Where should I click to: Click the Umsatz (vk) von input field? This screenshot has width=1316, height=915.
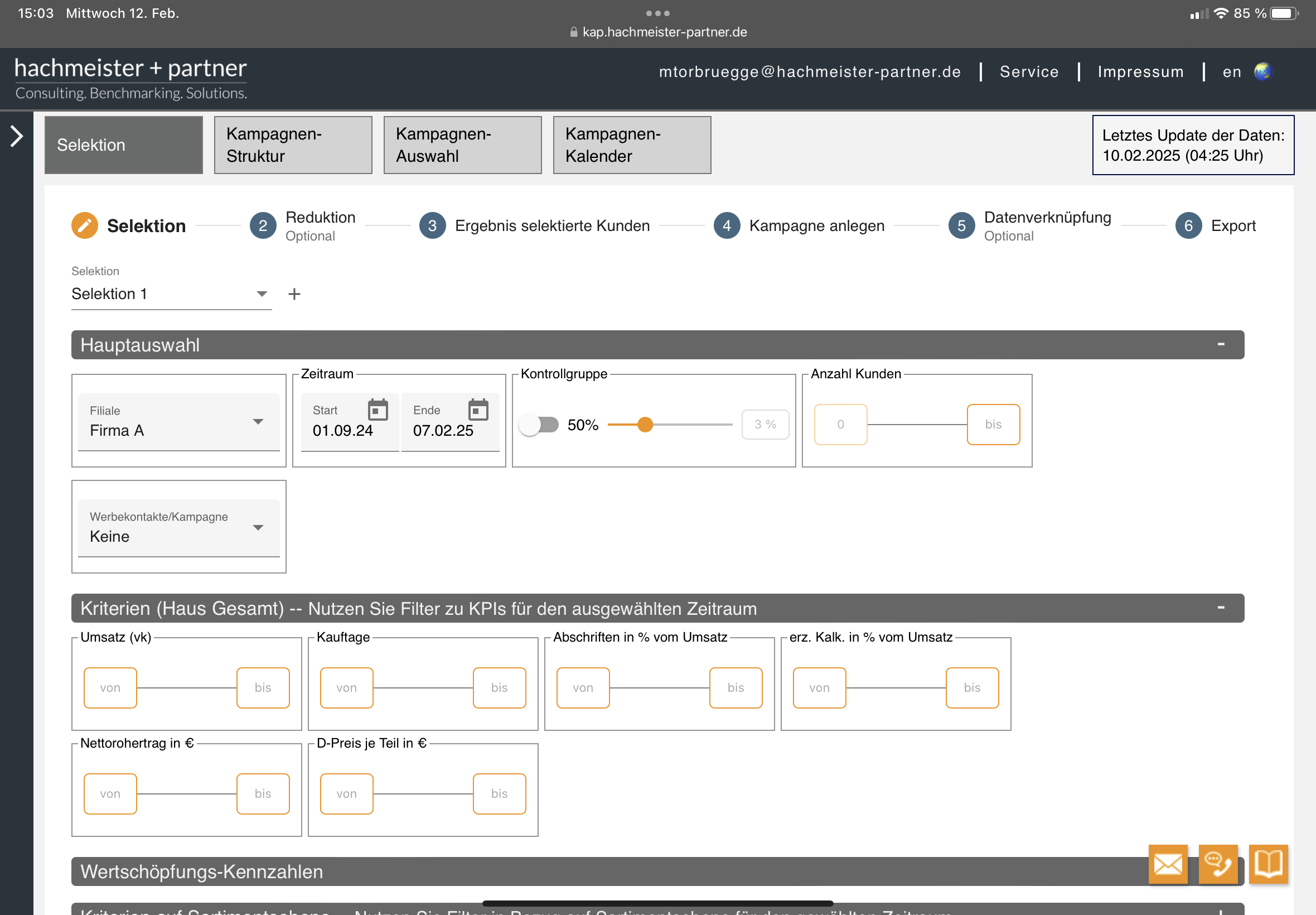click(x=110, y=687)
